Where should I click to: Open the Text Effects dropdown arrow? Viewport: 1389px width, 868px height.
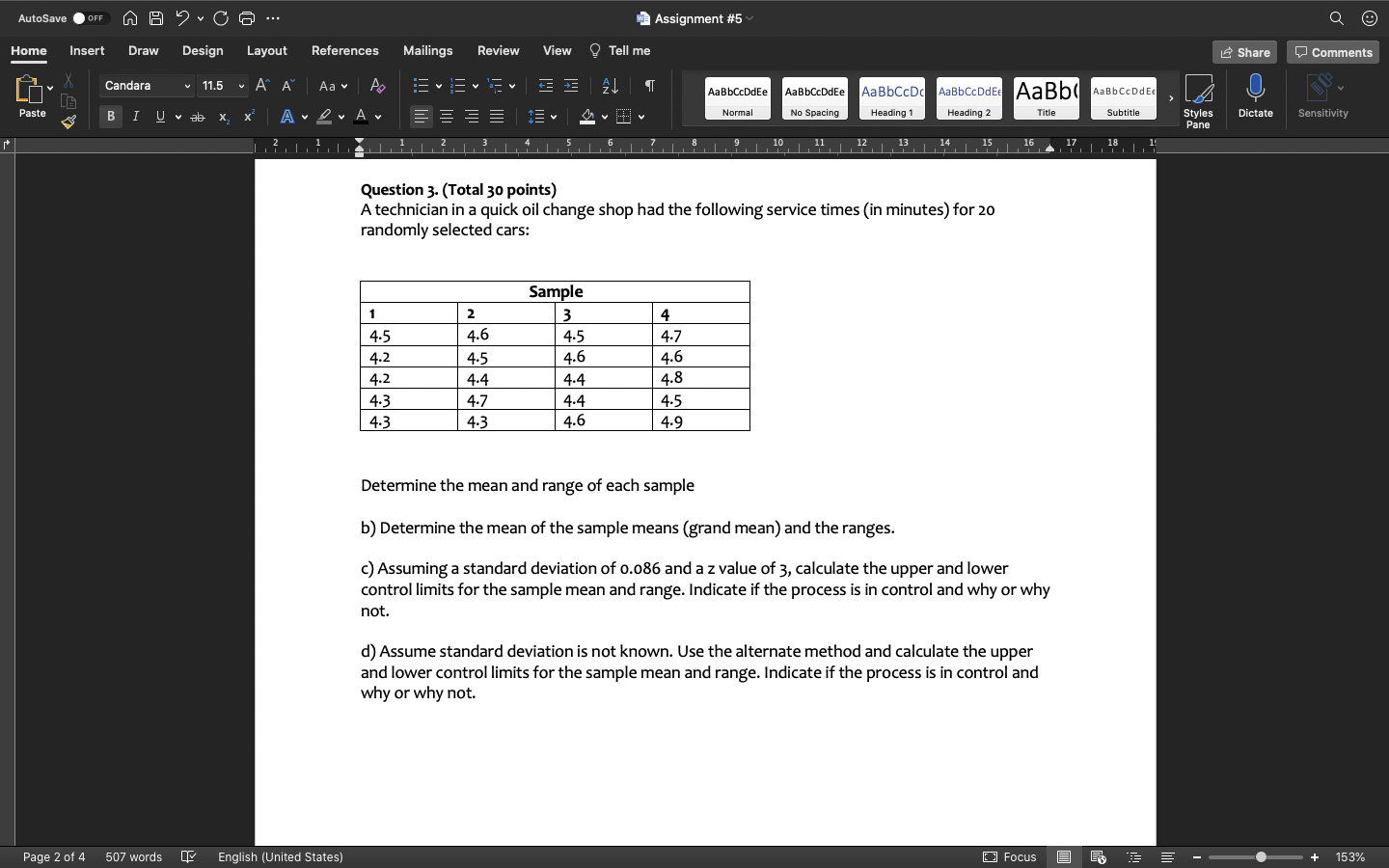coord(305,117)
